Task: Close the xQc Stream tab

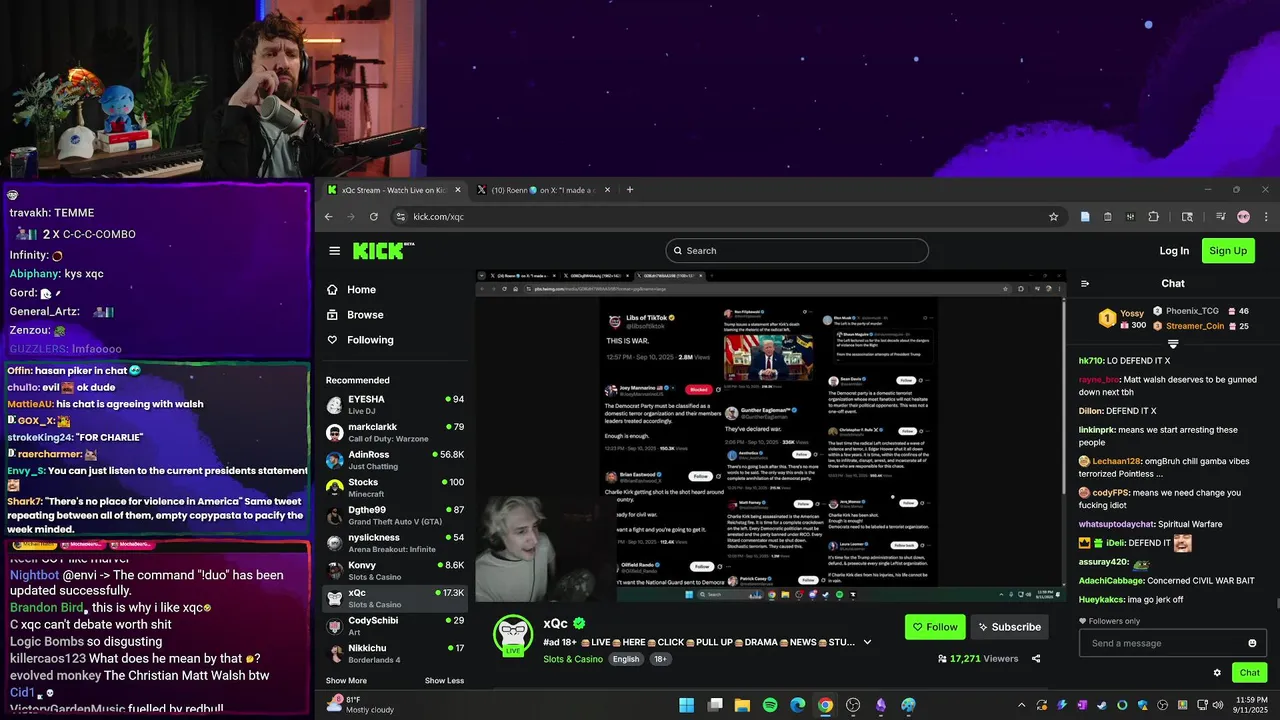Action: 458,190
